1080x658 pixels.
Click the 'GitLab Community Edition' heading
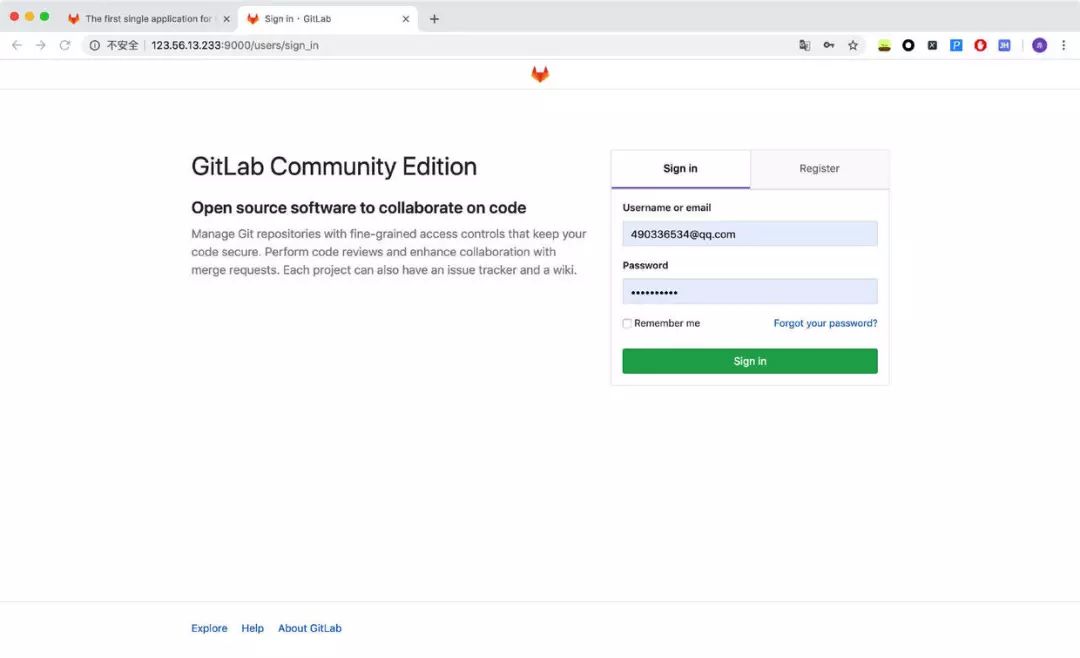coord(334,167)
